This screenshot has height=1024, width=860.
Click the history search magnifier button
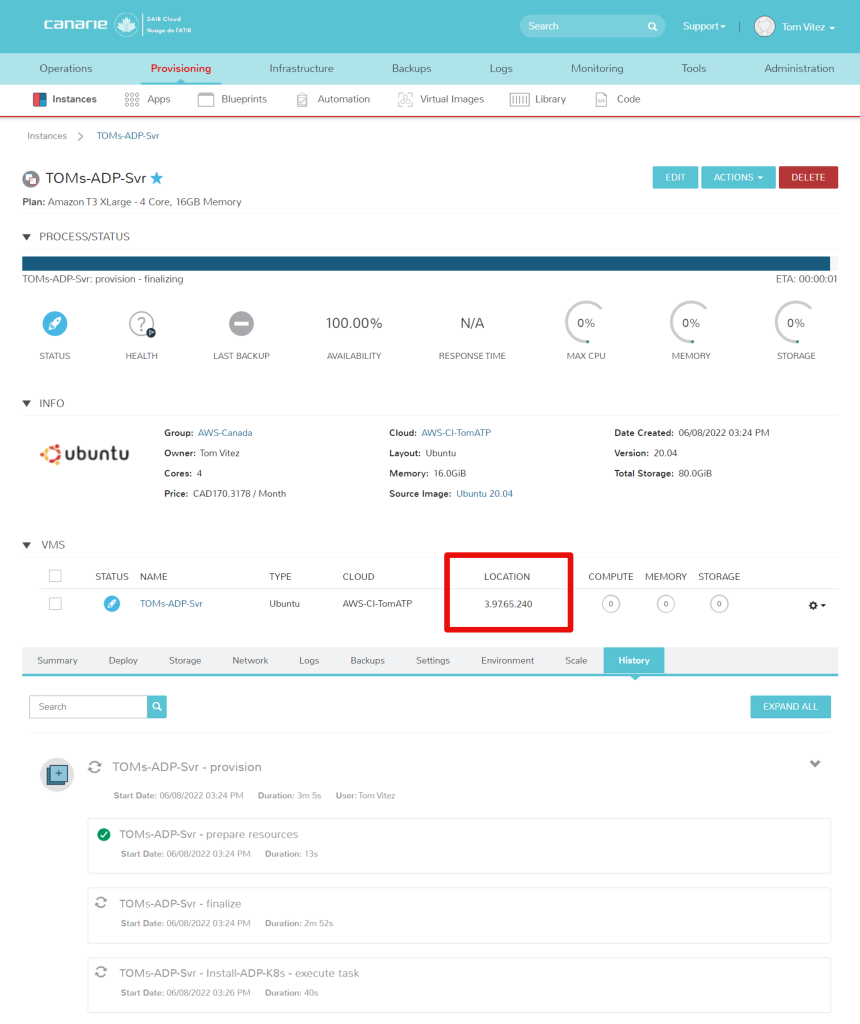pos(157,707)
